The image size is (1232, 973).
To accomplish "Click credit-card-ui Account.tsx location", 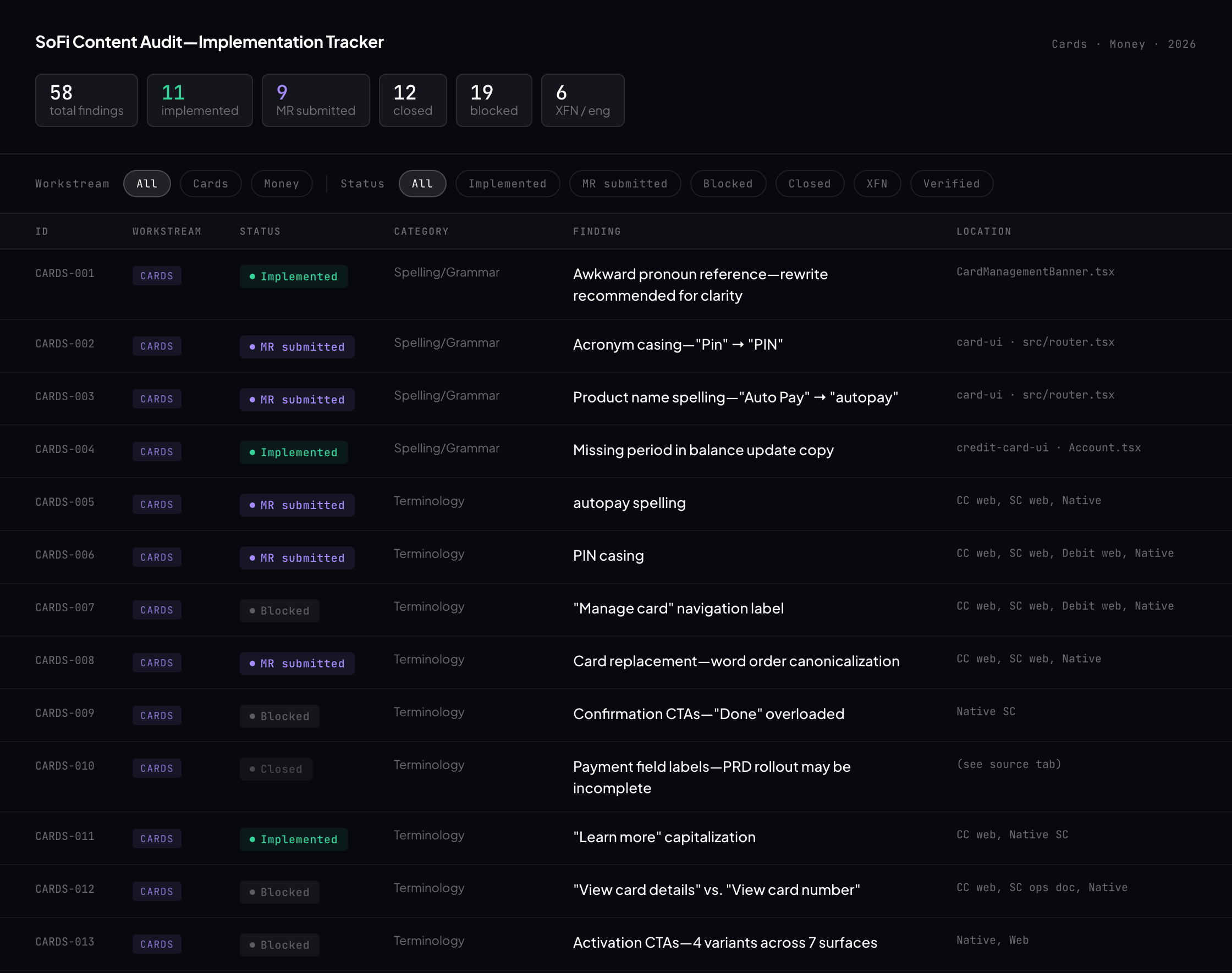I will click(x=1048, y=448).
